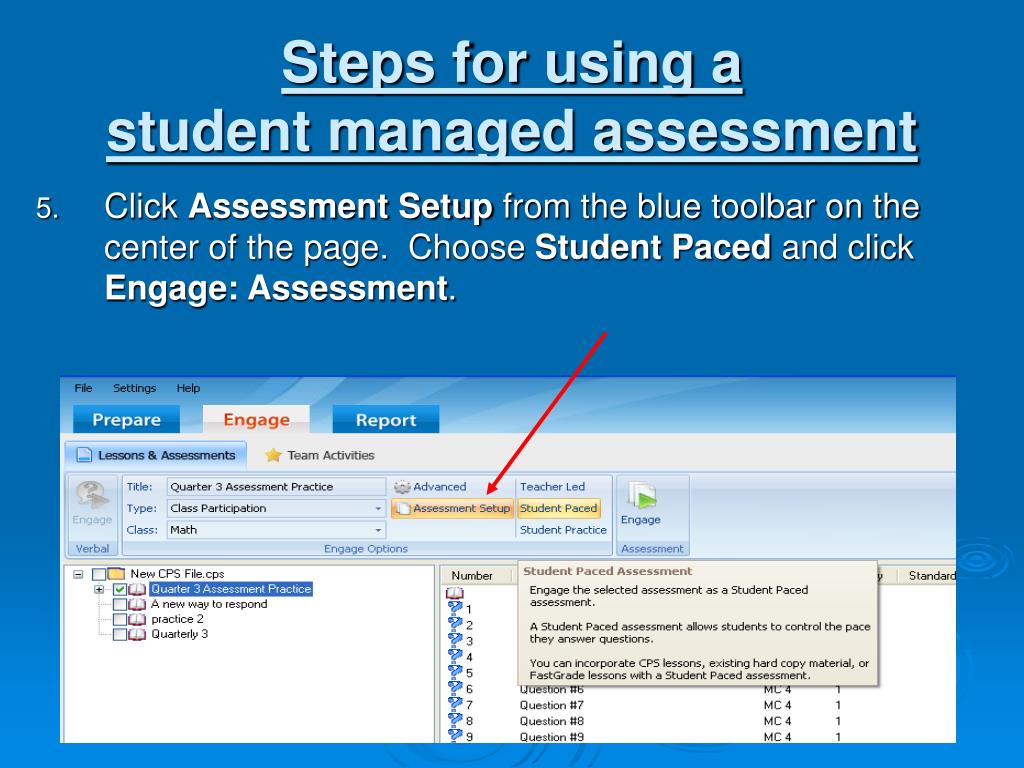Click the question icon for row 5
Viewport: 1024px width, 768px height.
[x=455, y=672]
